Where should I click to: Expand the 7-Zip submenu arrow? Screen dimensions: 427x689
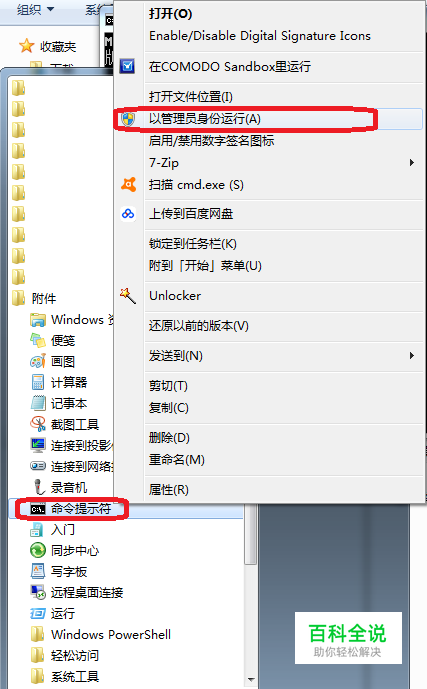412,163
